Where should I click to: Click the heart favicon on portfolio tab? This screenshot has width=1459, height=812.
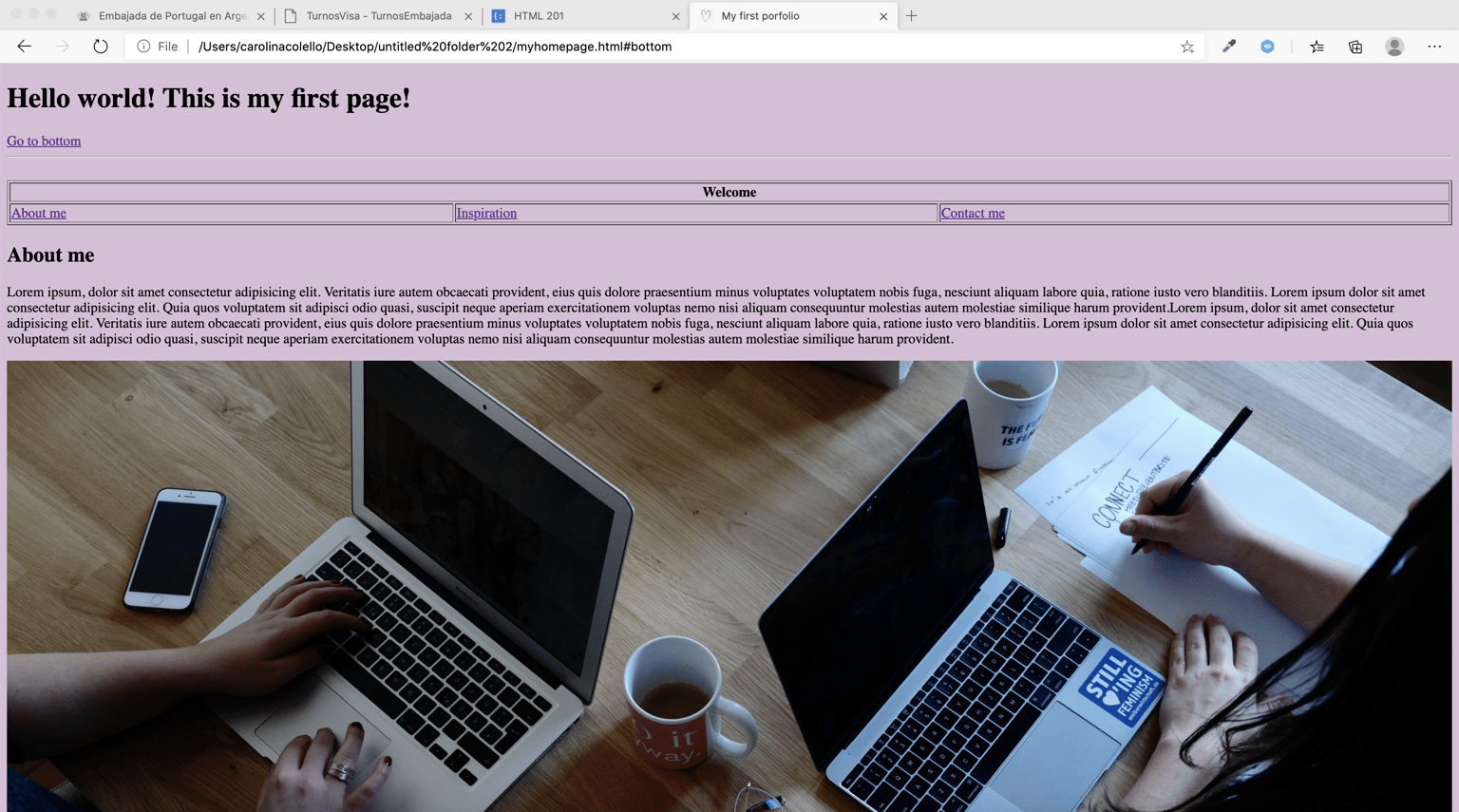click(x=706, y=16)
